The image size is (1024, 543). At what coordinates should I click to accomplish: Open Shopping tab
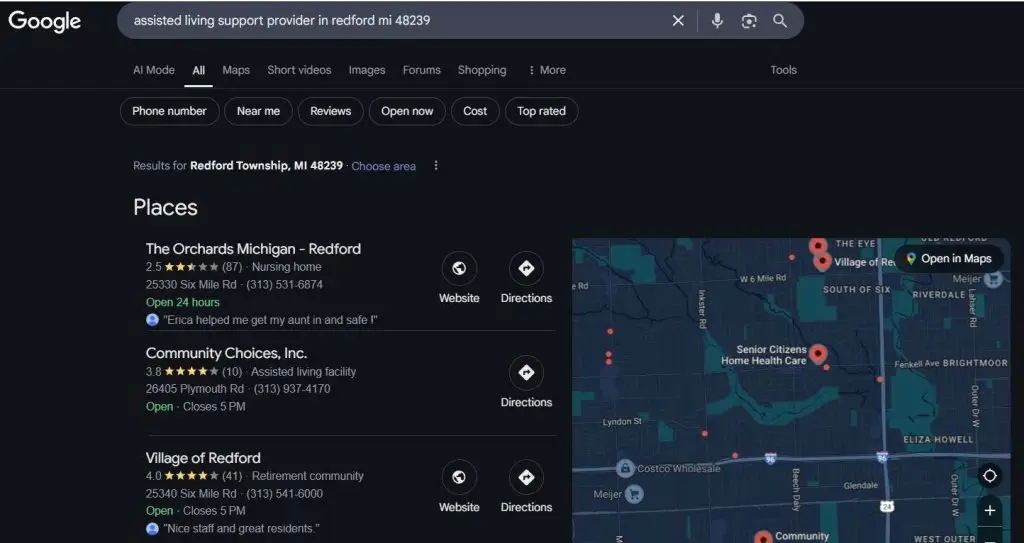pyautogui.click(x=482, y=70)
